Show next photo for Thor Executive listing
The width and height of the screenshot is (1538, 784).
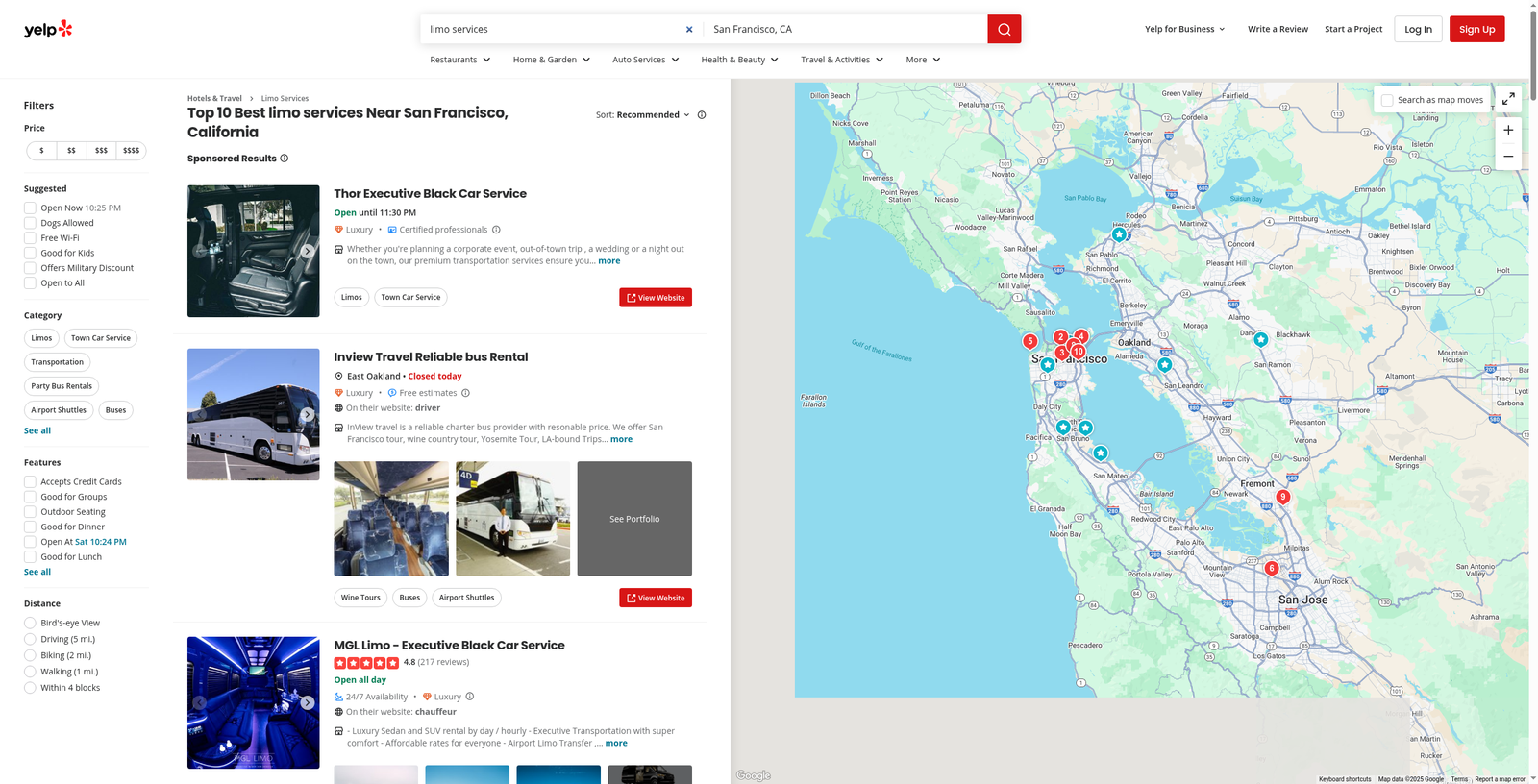pyautogui.click(x=308, y=251)
